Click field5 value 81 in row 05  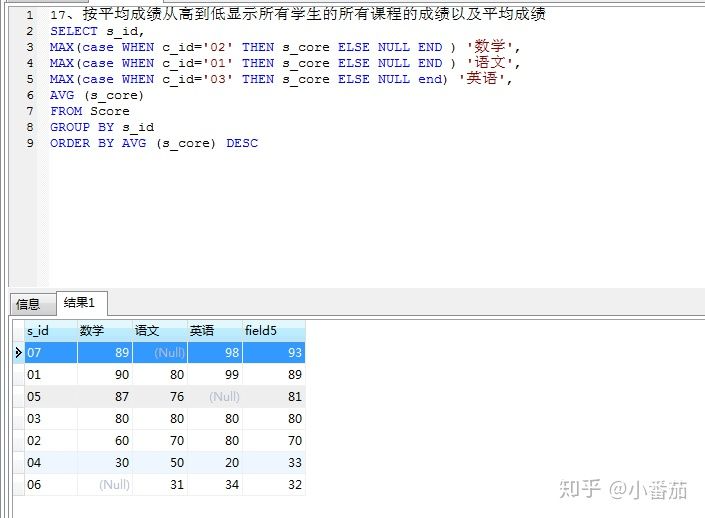(x=274, y=397)
